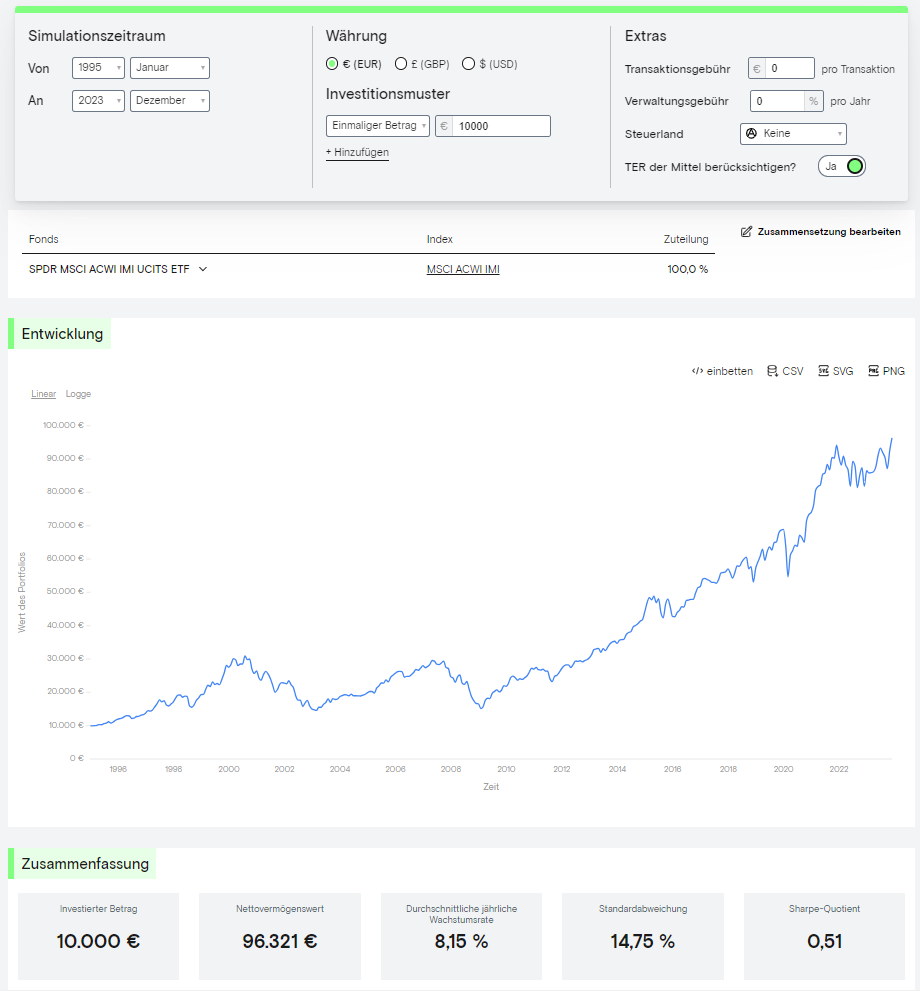Open the end month Dezember dropdown
Viewport: 920px width, 991px height.
tap(170, 101)
